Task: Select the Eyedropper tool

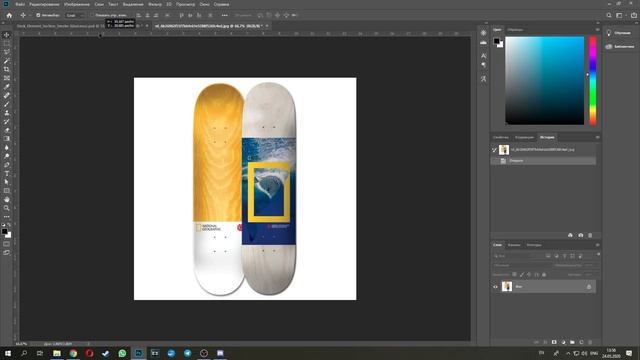Action: click(7, 87)
